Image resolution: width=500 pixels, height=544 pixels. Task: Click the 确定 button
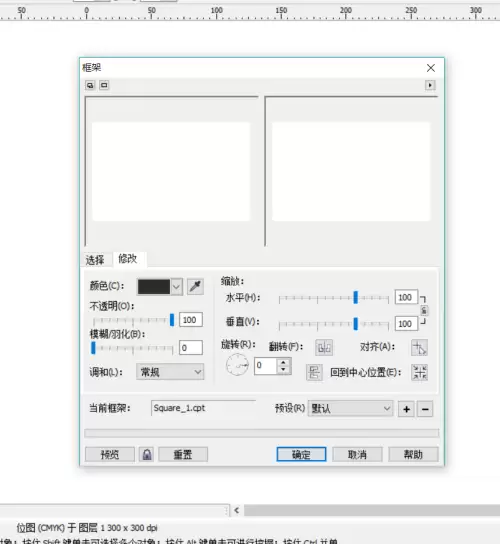(x=301, y=454)
